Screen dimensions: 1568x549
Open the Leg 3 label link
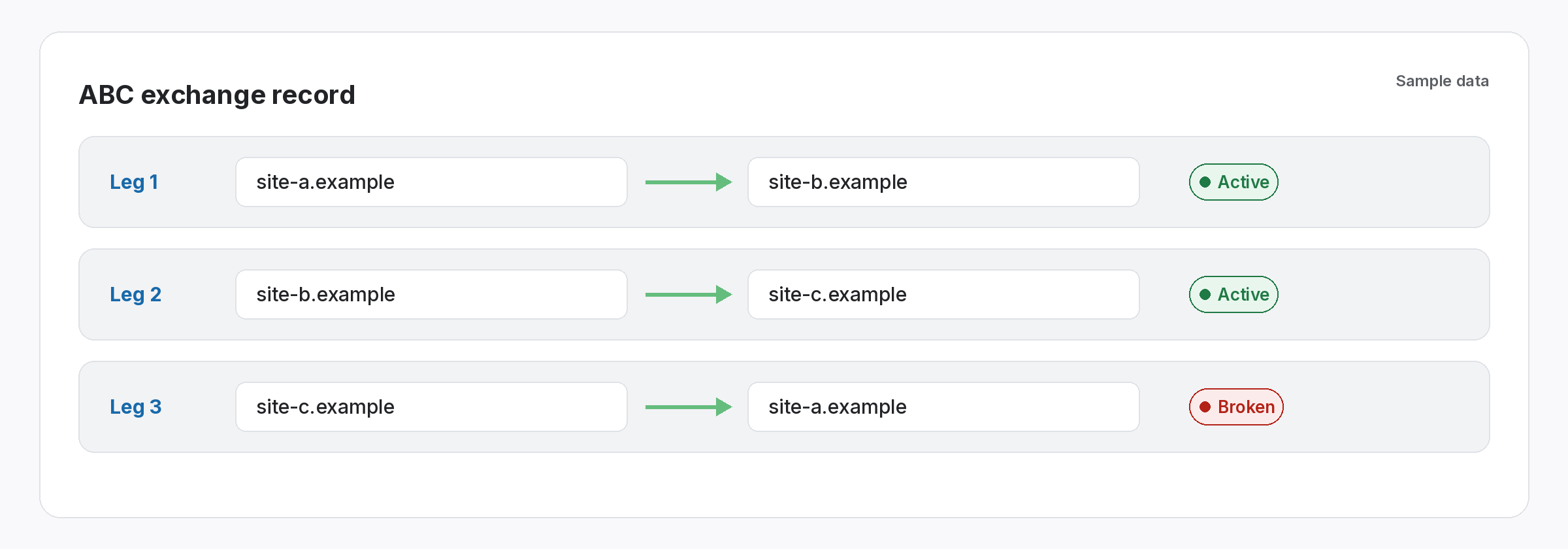click(135, 407)
